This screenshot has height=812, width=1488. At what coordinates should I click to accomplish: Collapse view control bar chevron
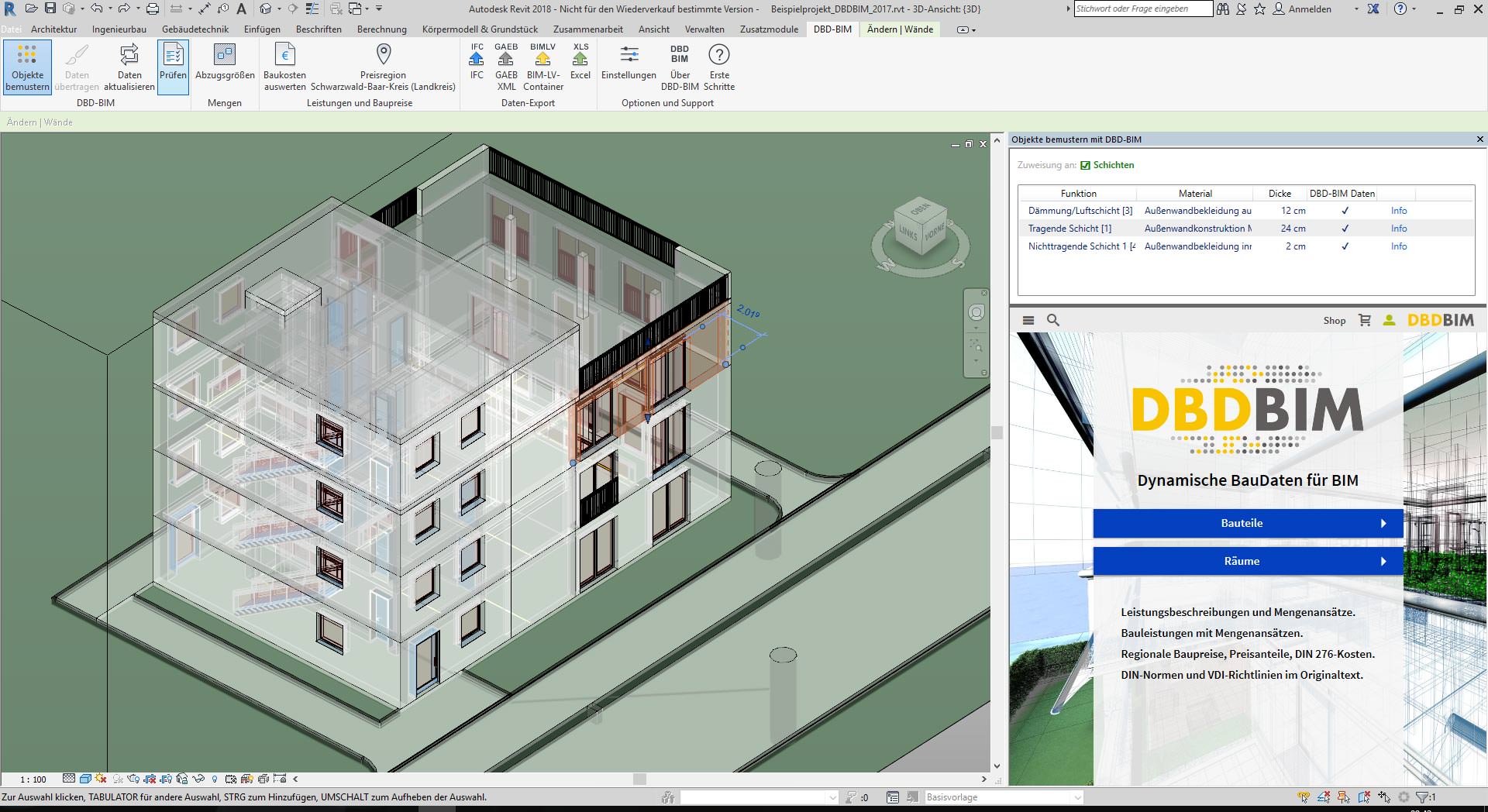point(295,779)
